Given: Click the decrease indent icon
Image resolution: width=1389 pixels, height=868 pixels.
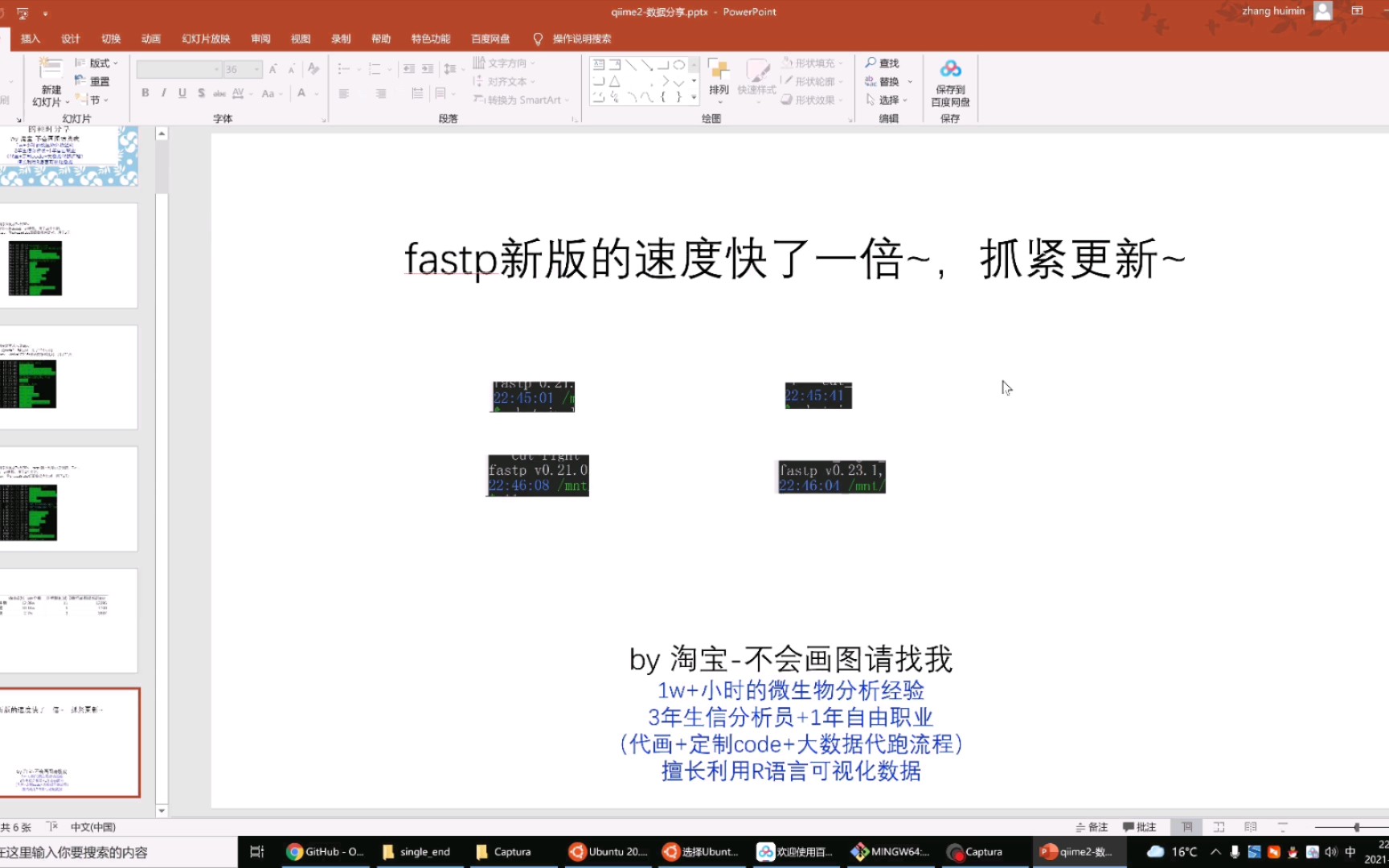Looking at the screenshot, I should tap(408, 69).
